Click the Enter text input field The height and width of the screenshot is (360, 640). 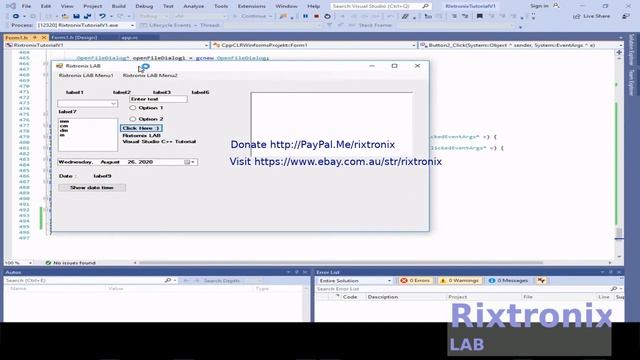click(158, 99)
